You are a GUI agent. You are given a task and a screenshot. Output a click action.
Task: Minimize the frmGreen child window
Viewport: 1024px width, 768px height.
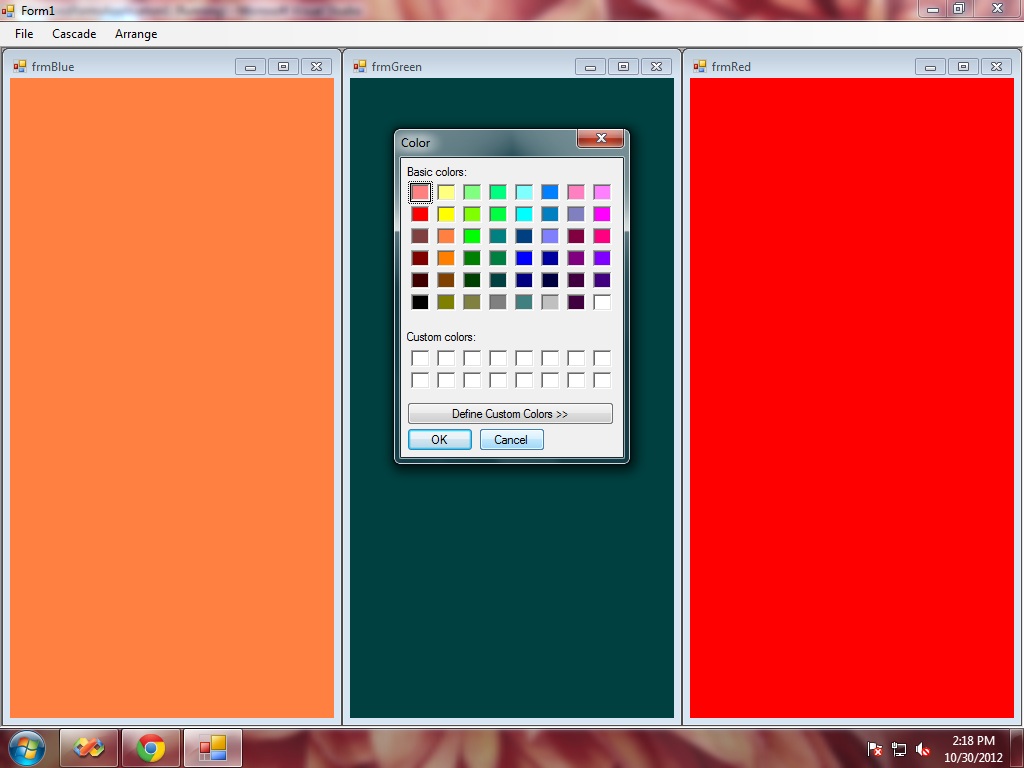[590, 67]
